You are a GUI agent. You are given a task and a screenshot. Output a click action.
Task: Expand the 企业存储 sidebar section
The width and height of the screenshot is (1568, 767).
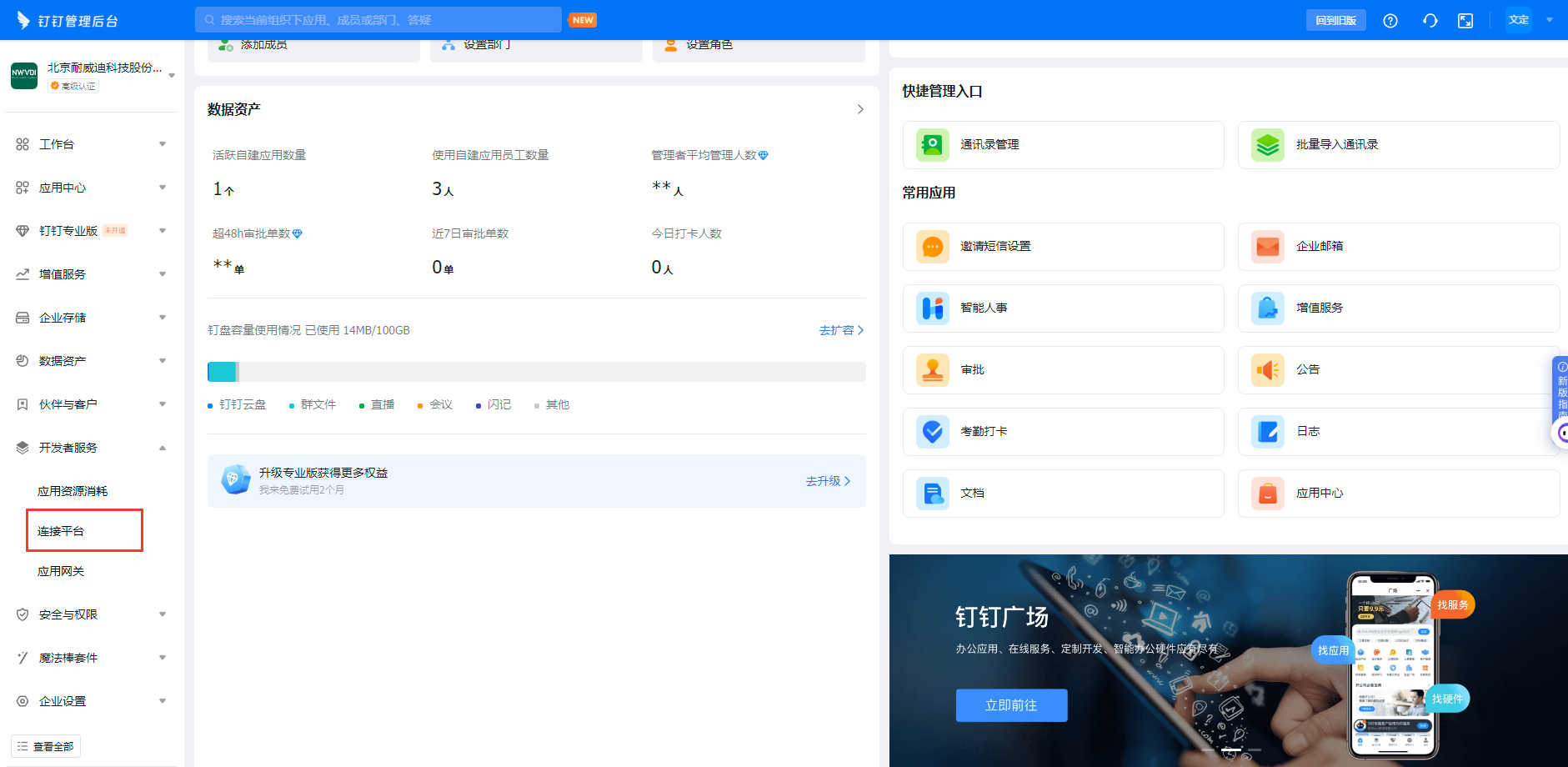pos(163,318)
